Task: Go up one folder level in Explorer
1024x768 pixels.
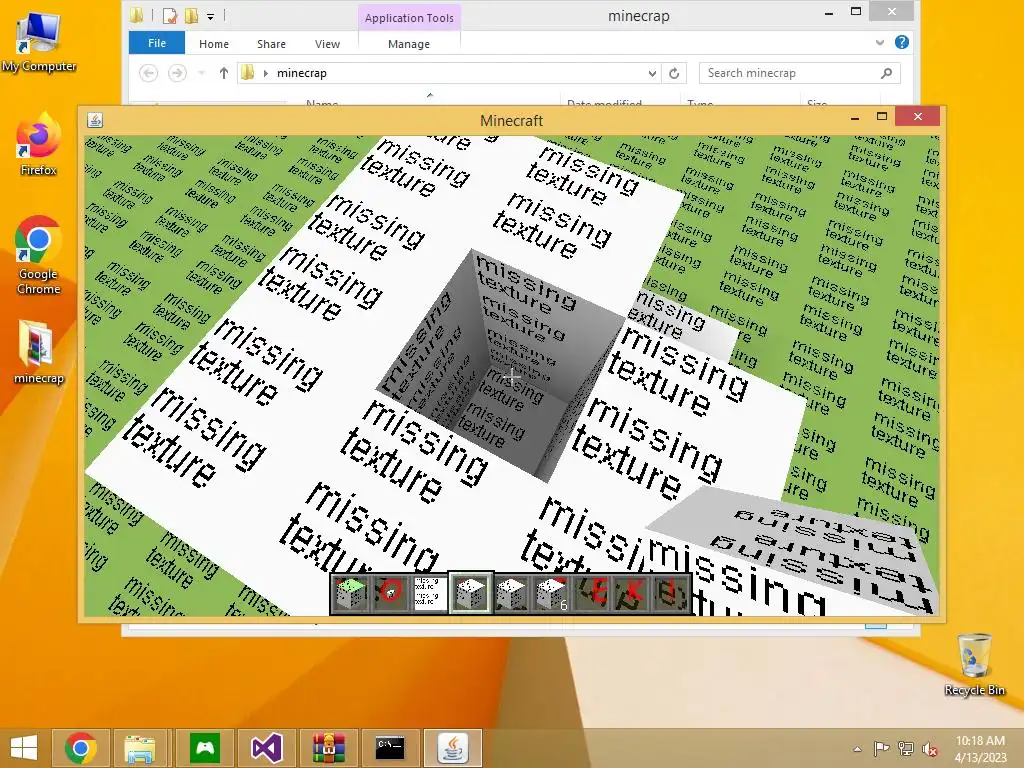Action: 223,73
